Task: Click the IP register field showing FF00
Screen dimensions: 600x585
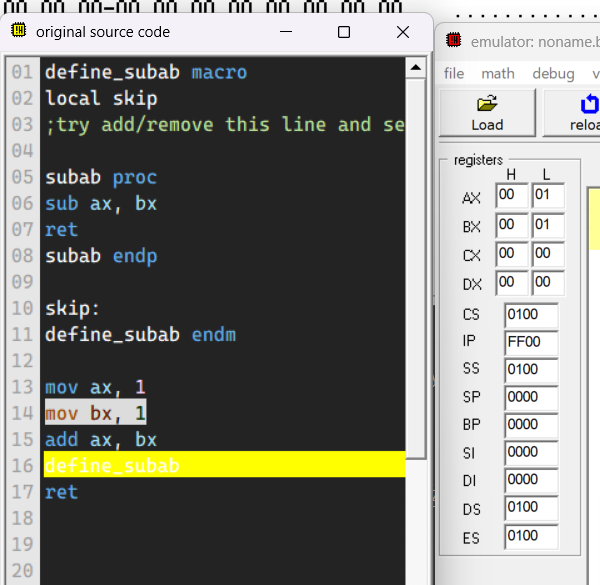Action: [x=531, y=343]
